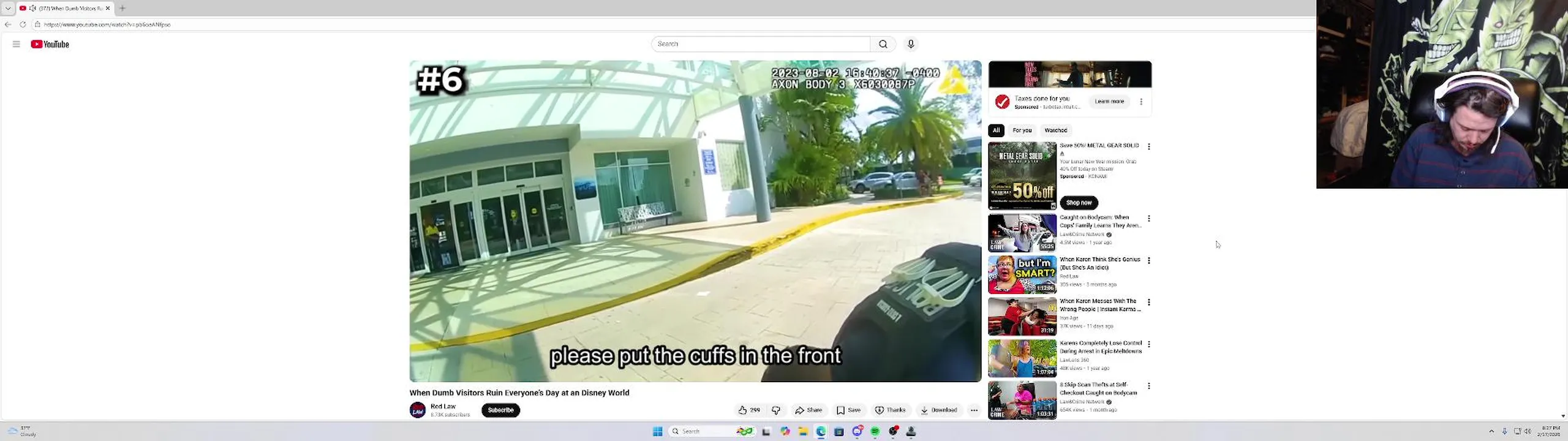Select the All filter chip

click(996, 130)
